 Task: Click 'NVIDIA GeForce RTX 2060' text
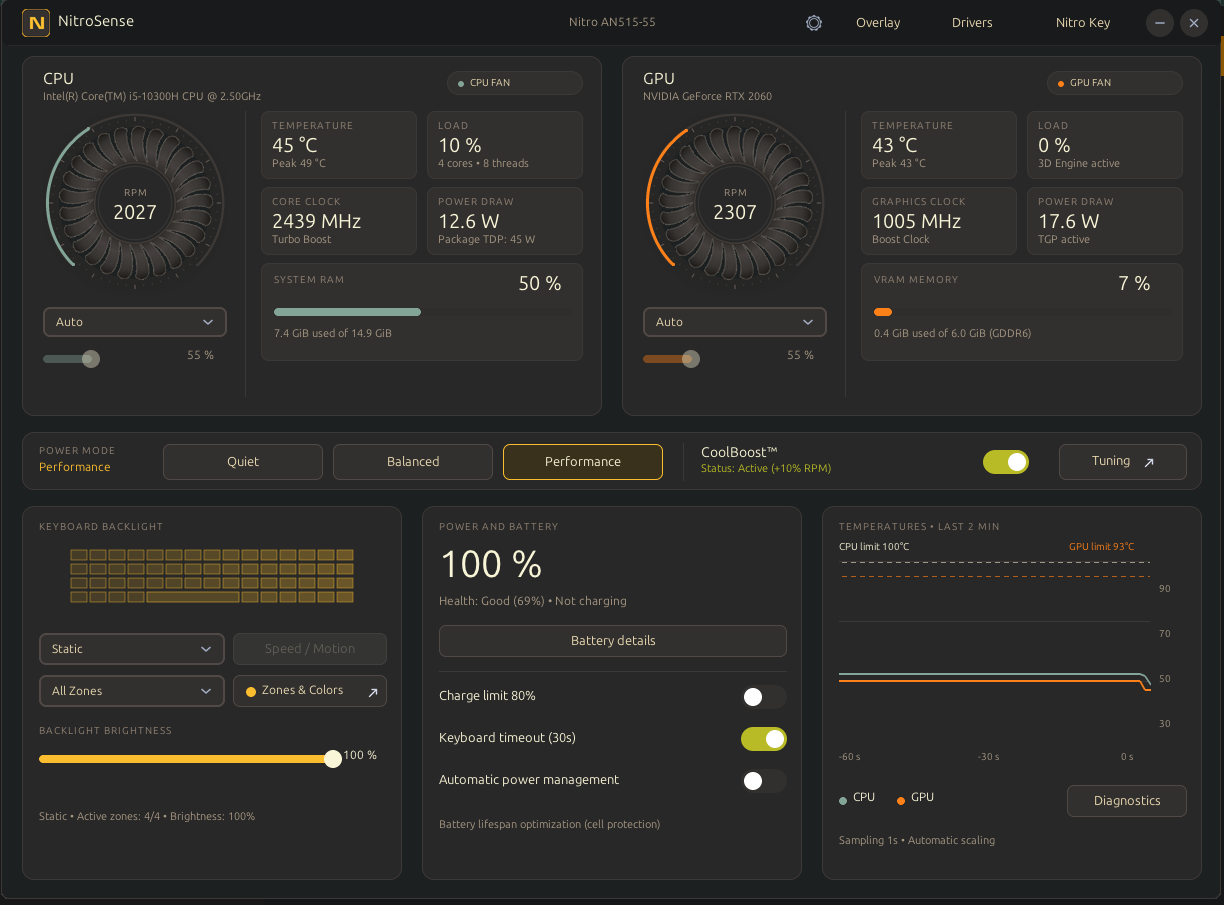pyautogui.click(x=708, y=97)
